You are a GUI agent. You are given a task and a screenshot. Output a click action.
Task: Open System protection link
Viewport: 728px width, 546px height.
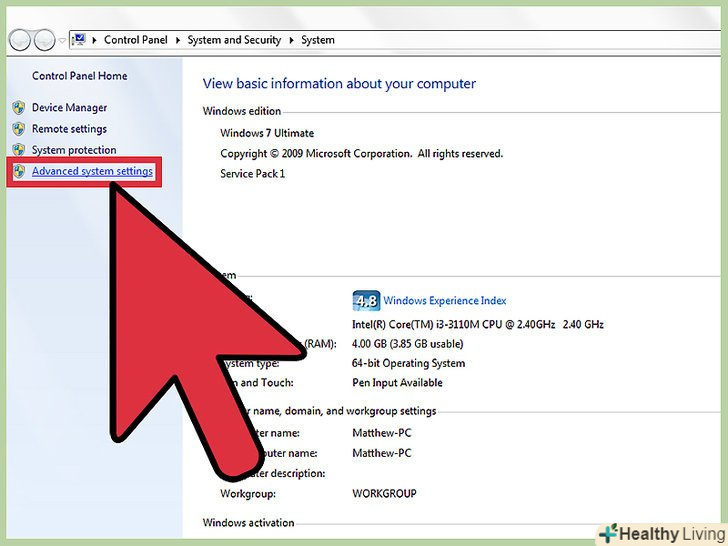(x=74, y=150)
